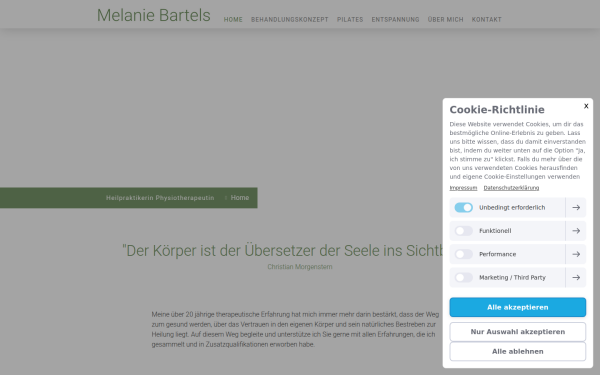Go to the Home menu item
Screen dimensions: 600x375
tap(233, 20)
